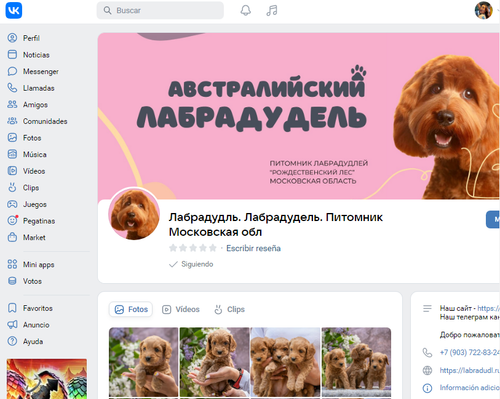Open Perfil from the sidebar menu
500x399 pixels.
click(31, 38)
